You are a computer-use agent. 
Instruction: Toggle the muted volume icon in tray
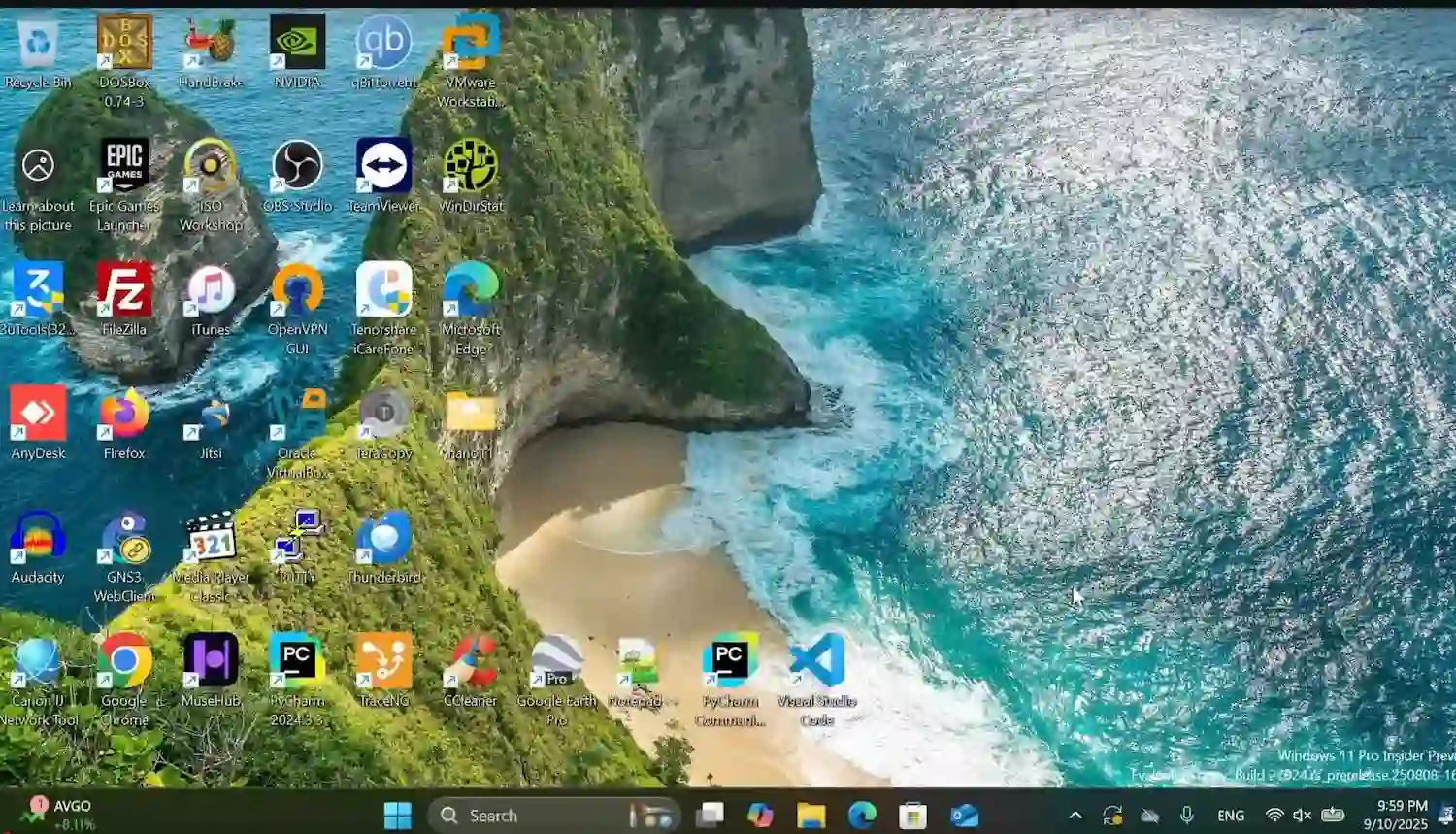point(1303,816)
